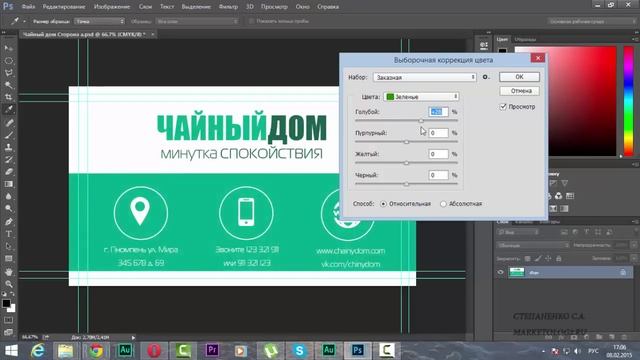Open the Цвета dropdown showing Зеленые
This screenshot has width=640, height=360.
(x=422, y=97)
